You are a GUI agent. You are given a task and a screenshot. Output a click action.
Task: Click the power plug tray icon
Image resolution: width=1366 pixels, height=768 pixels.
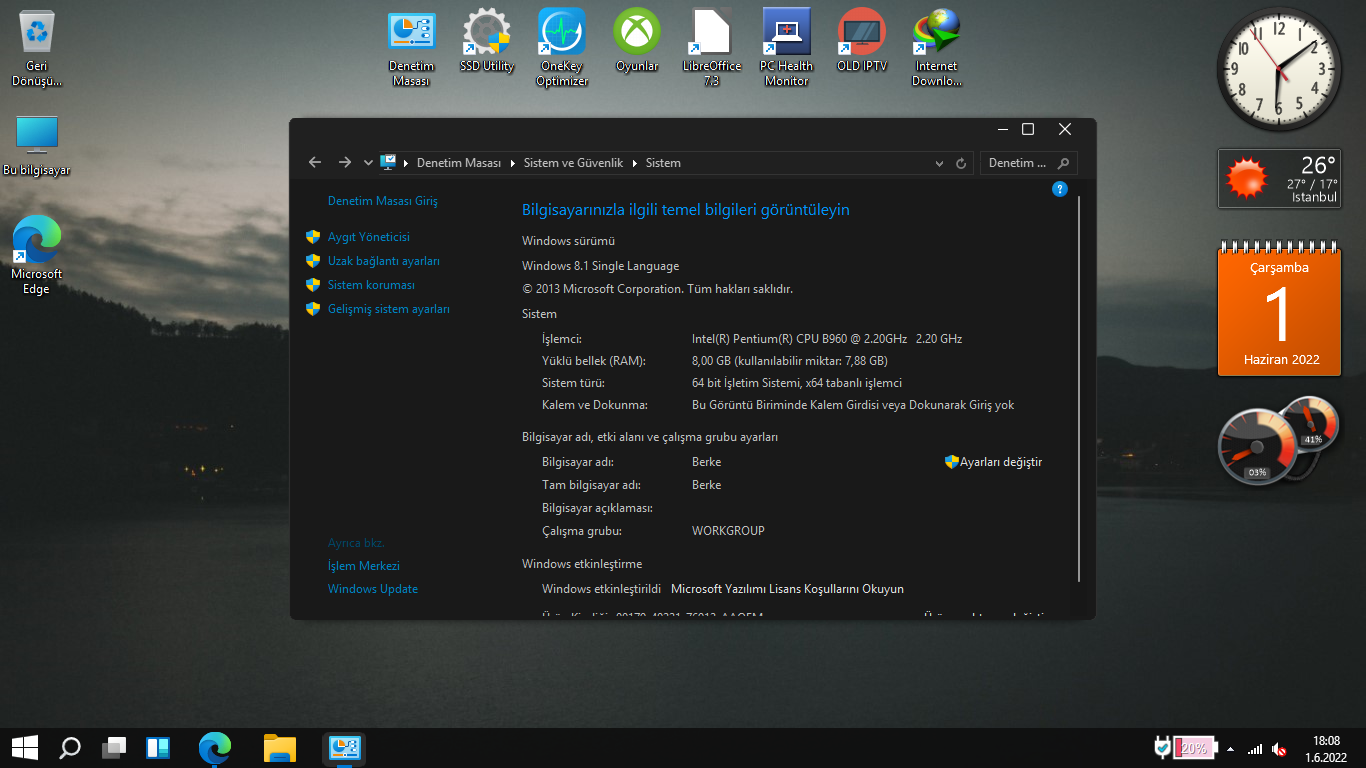[x=1162, y=747]
